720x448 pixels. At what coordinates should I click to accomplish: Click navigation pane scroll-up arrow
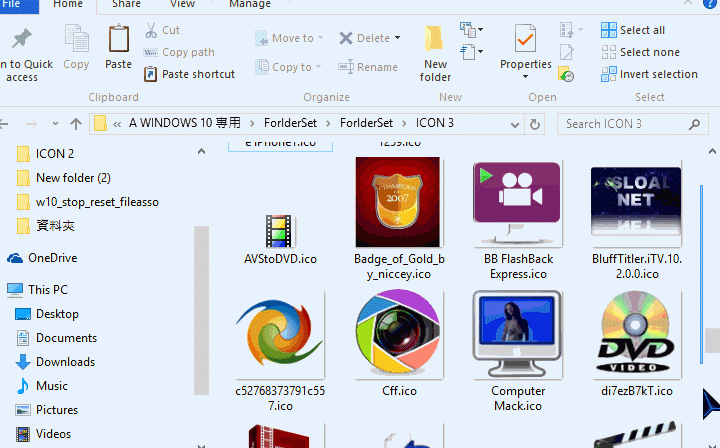click(x=201, y=151)
